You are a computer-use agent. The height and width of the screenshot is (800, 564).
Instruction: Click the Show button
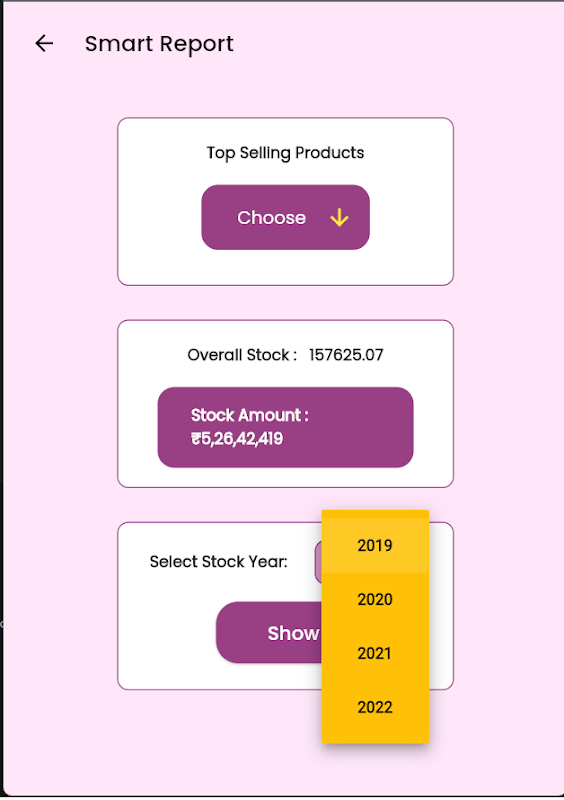pyautogui.click(x=269, y=633)
